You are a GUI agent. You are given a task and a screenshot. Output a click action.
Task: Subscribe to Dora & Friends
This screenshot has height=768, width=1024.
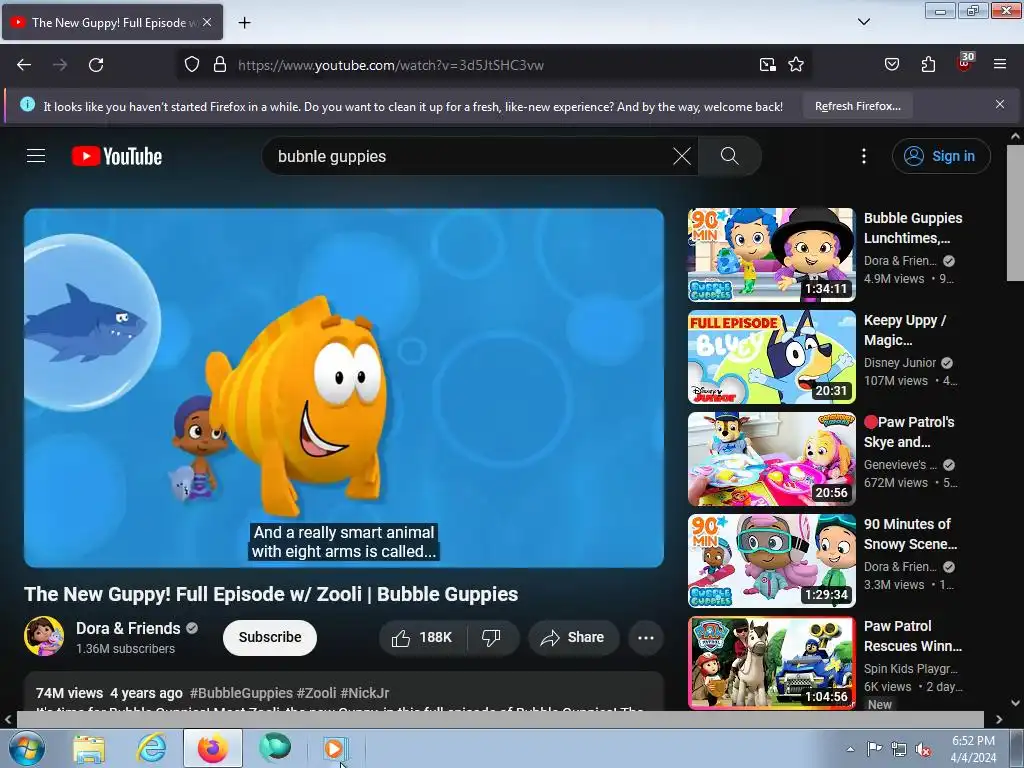tap(270, 637)
